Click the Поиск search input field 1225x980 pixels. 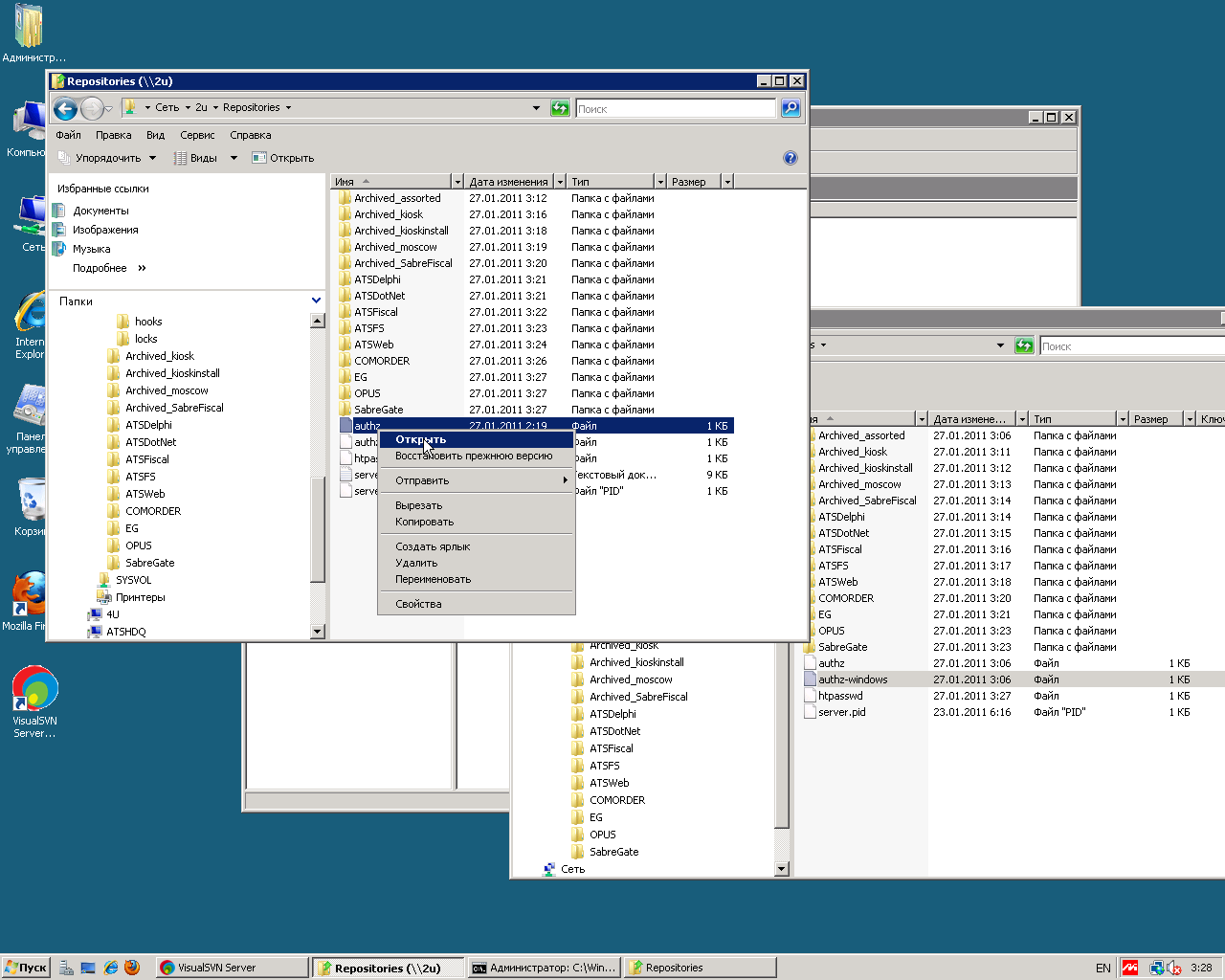coord(675,108)
